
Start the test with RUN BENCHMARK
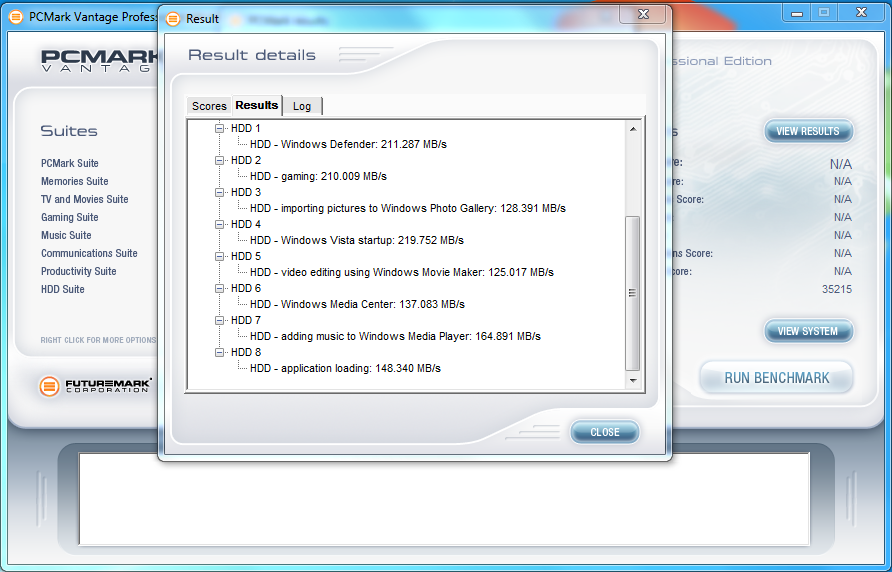(x=777, y=378)
